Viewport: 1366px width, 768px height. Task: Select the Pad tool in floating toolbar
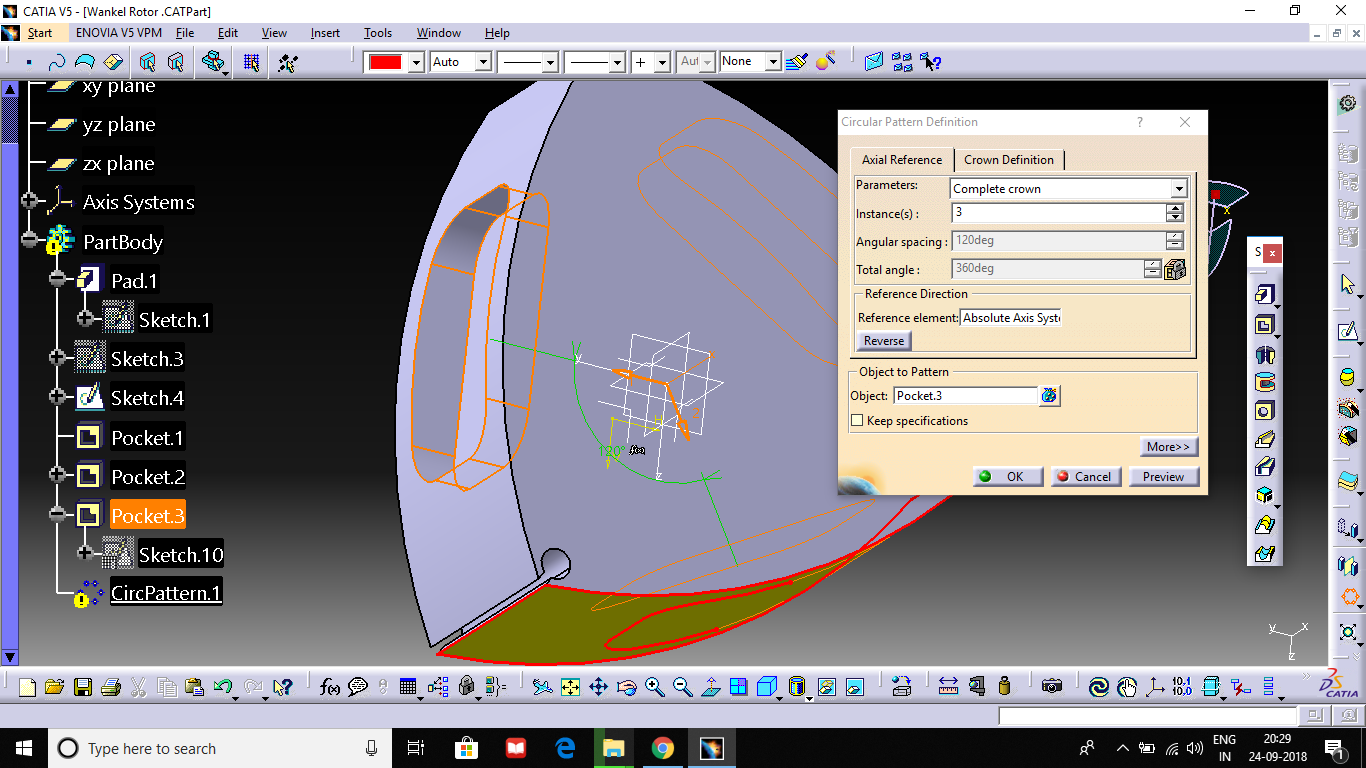(1265, 294)
